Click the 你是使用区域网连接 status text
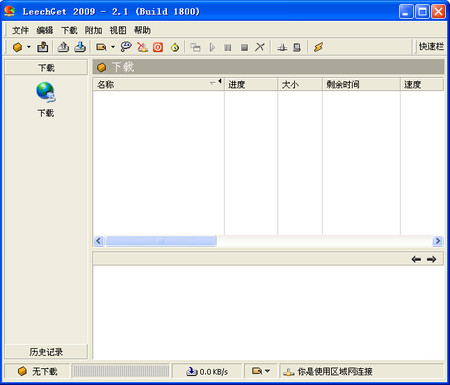Image resolution: width=450 pixels, height=385 pixels. 335,371
